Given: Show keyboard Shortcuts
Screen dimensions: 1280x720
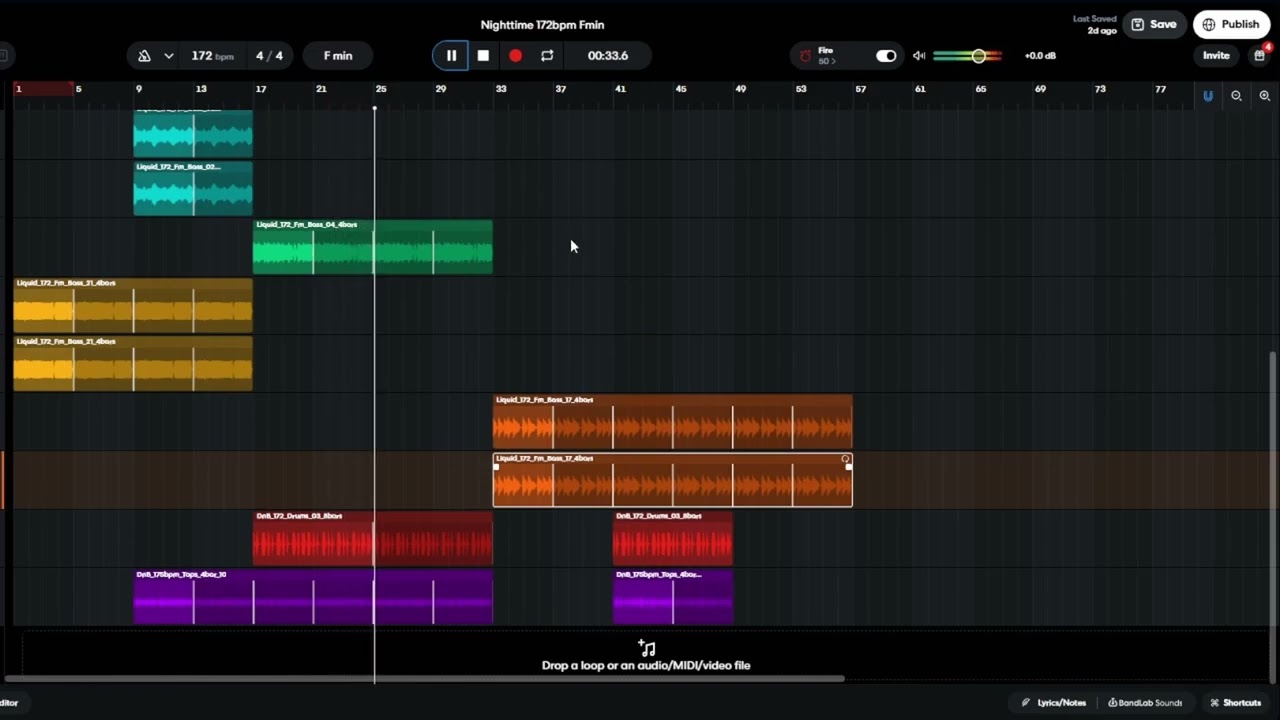Looking at the screenshot, I should [x=1236, y=703].
